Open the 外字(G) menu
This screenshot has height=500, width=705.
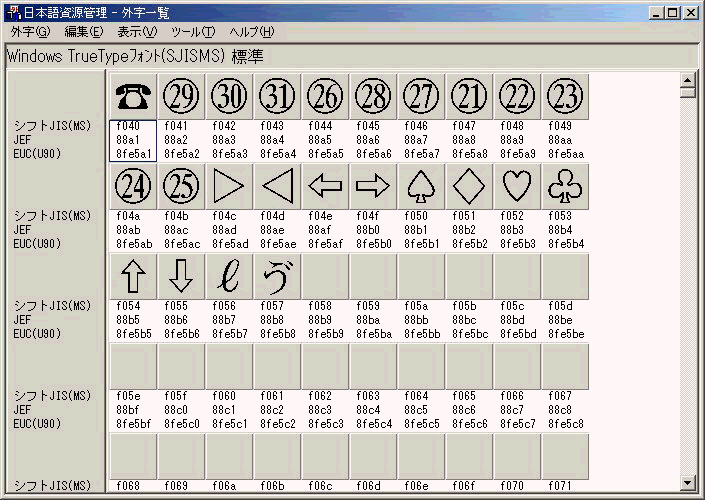point(31,32)
